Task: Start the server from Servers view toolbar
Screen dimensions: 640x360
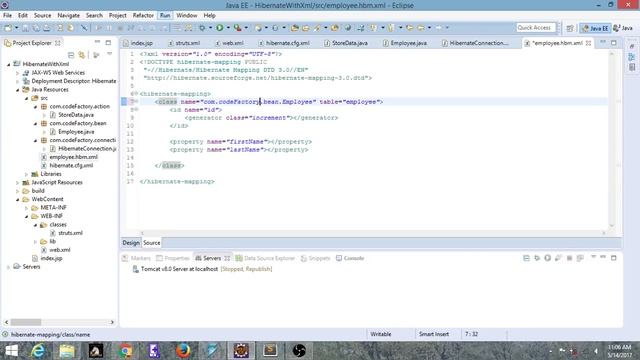Action: click(x=548, y=258)
